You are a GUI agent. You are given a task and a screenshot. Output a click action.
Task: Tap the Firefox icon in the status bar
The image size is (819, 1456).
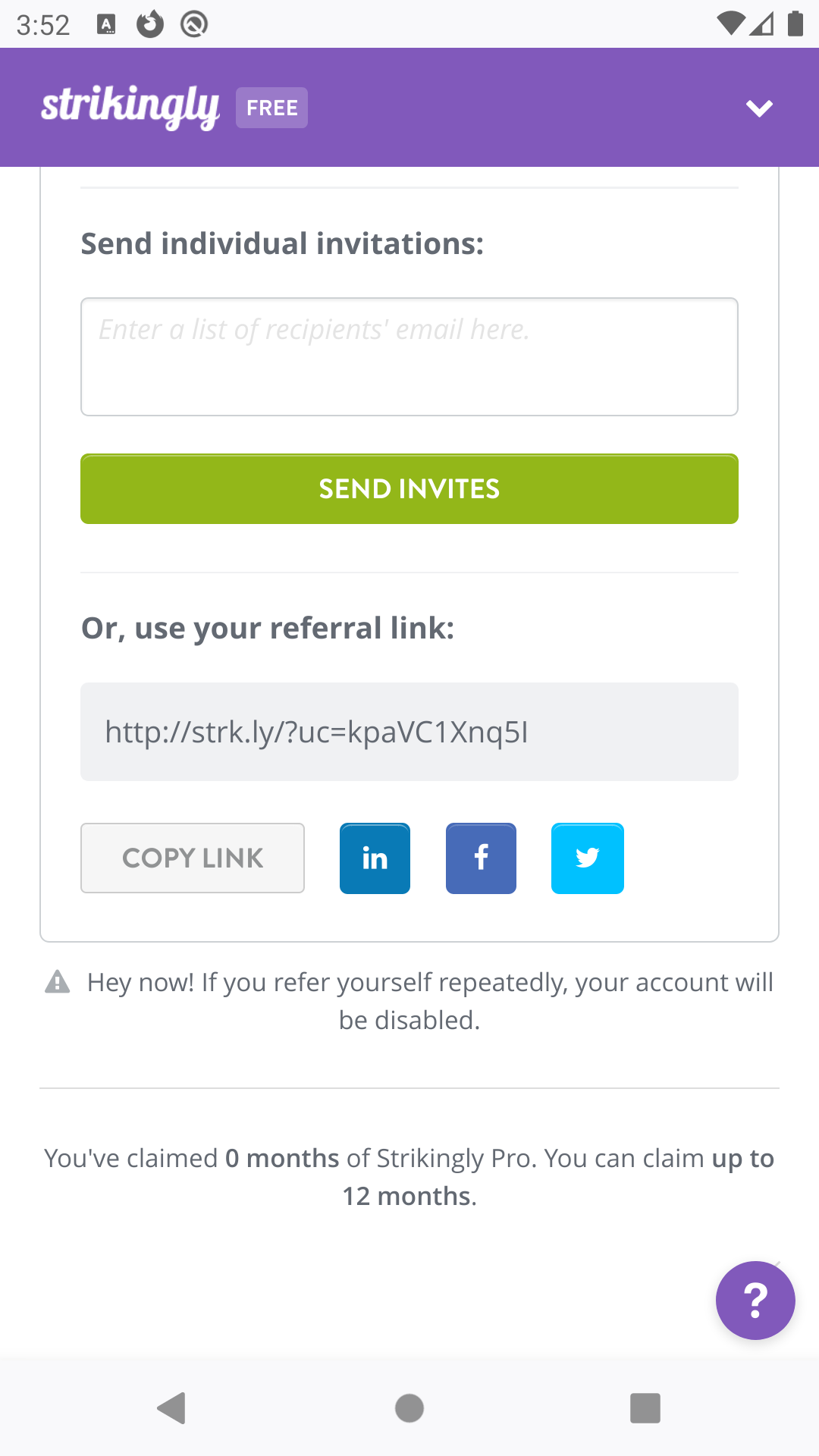click(x=149, y=24)
